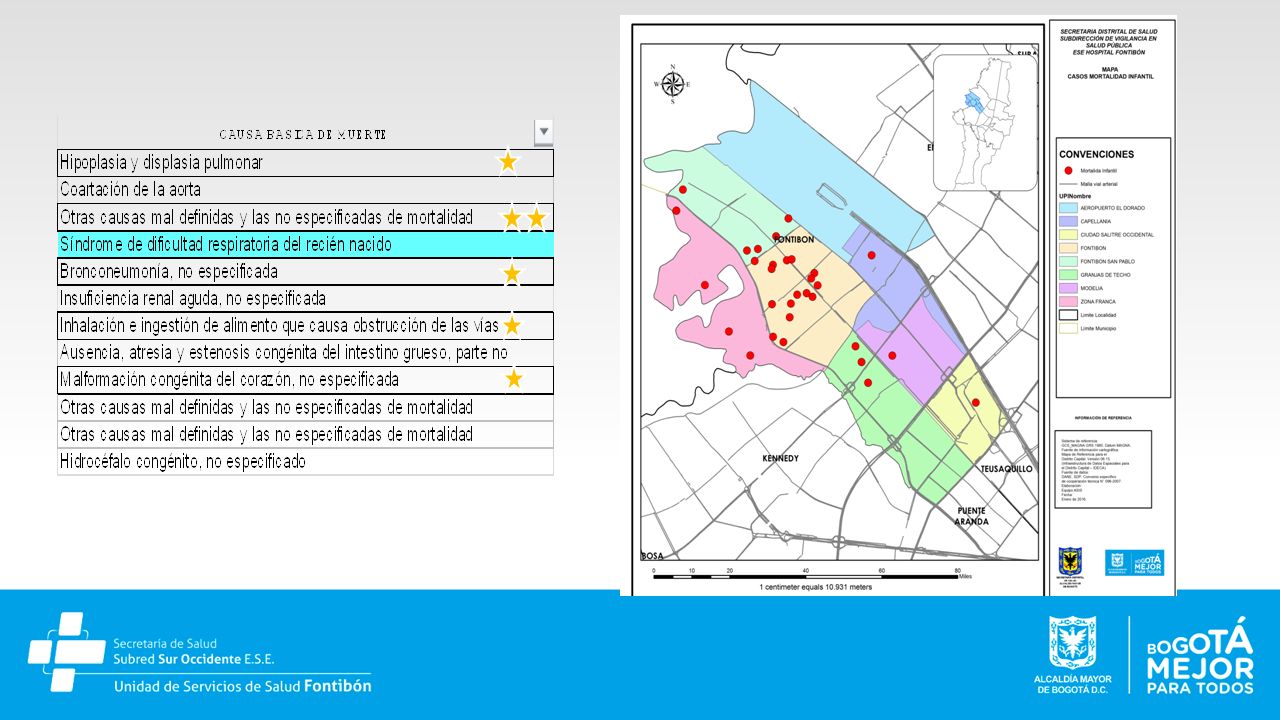Click 'Unidad de Servicios de Salud Fontibón' text
Viewport: 1280px width, 720px height.
click(243, 686)
